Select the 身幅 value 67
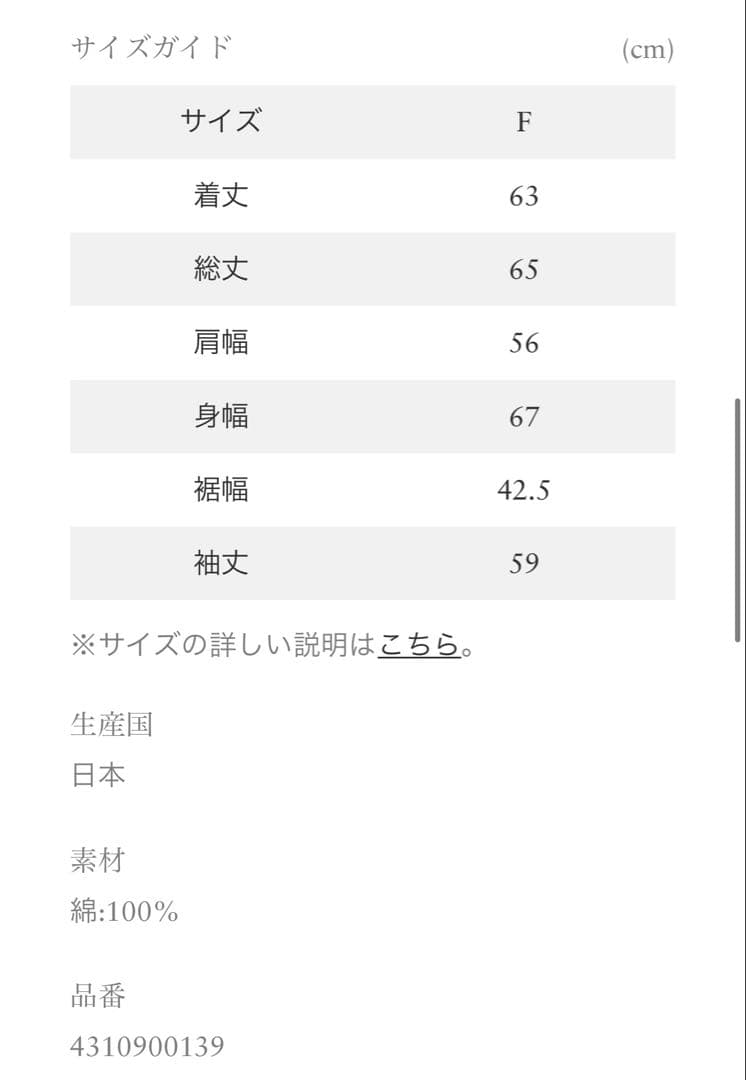The image size is (746, 1080). pos(523,417)
